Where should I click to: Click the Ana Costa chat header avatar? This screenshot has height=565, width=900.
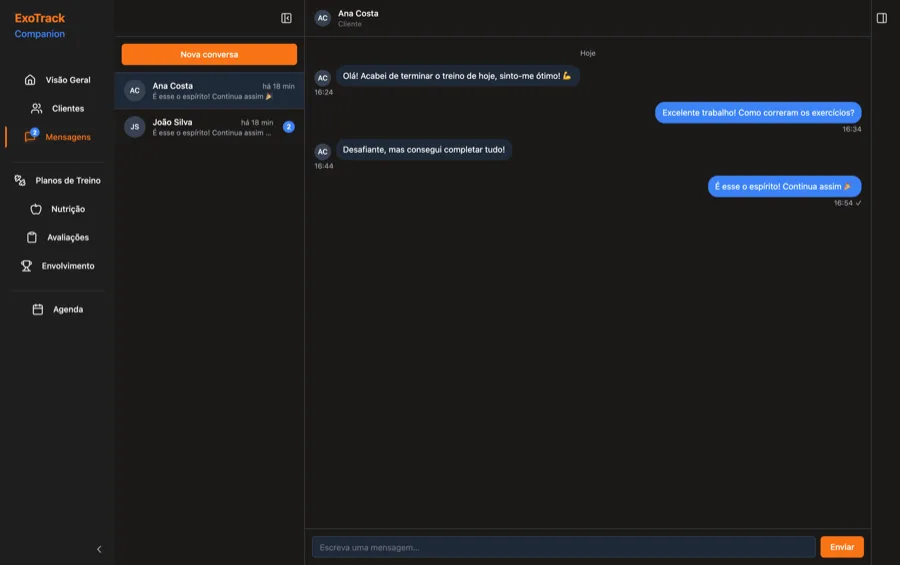[x=323, y=18]
